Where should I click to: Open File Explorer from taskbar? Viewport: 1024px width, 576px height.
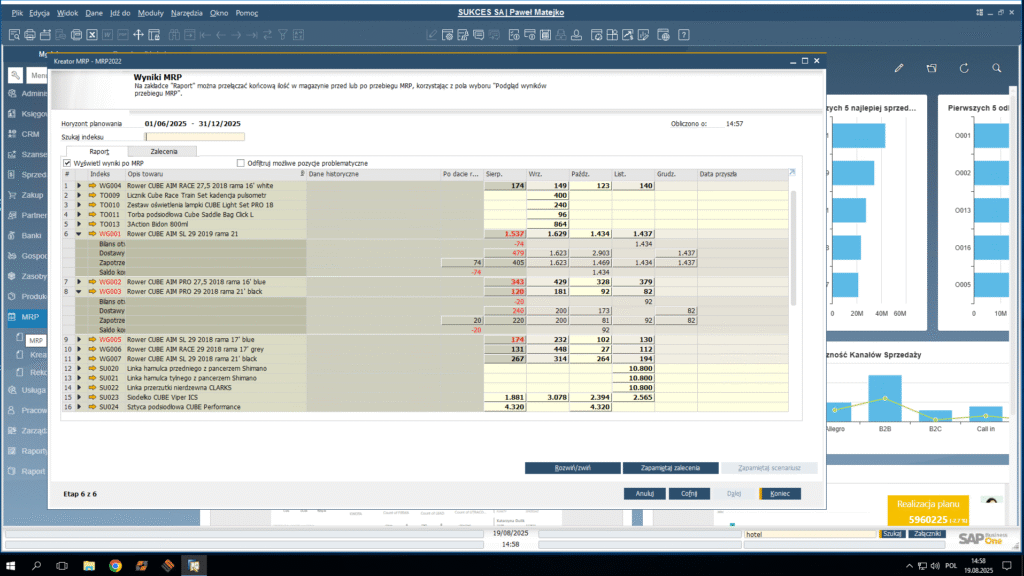pos(89,566)
